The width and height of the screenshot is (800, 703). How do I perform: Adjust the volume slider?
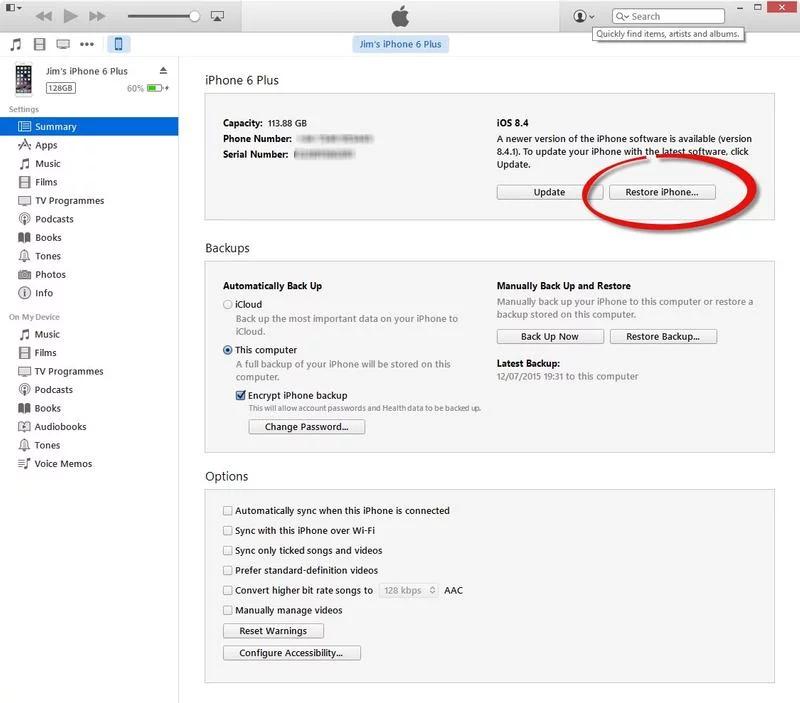click(x=163, y=16)
